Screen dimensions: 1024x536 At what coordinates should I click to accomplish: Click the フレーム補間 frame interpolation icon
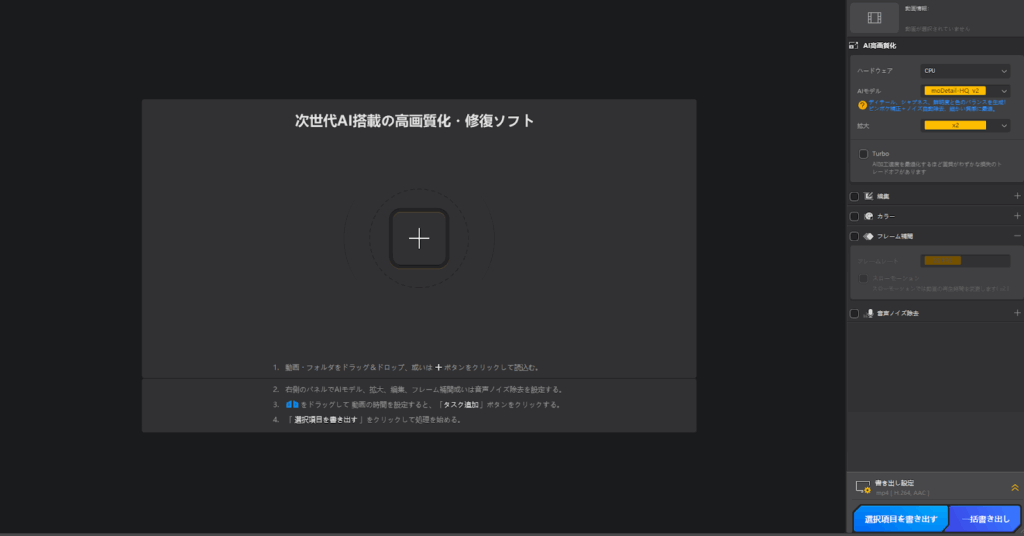pyautogui.click(x=868, y=236)
